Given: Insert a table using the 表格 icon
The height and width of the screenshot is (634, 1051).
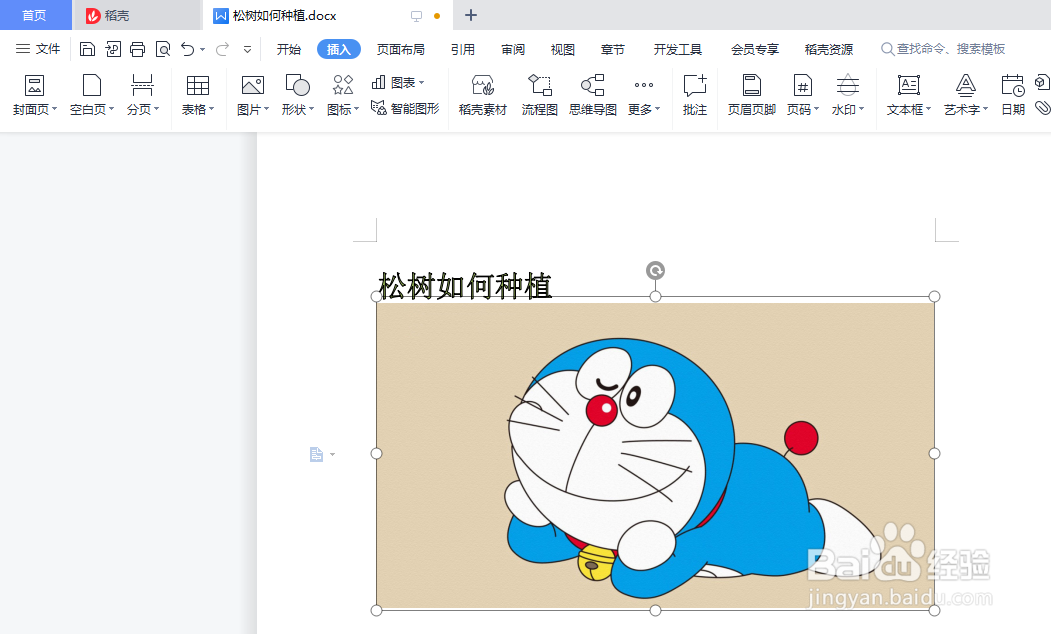Looking at the screenshot, I should click(x=197, y=94).
